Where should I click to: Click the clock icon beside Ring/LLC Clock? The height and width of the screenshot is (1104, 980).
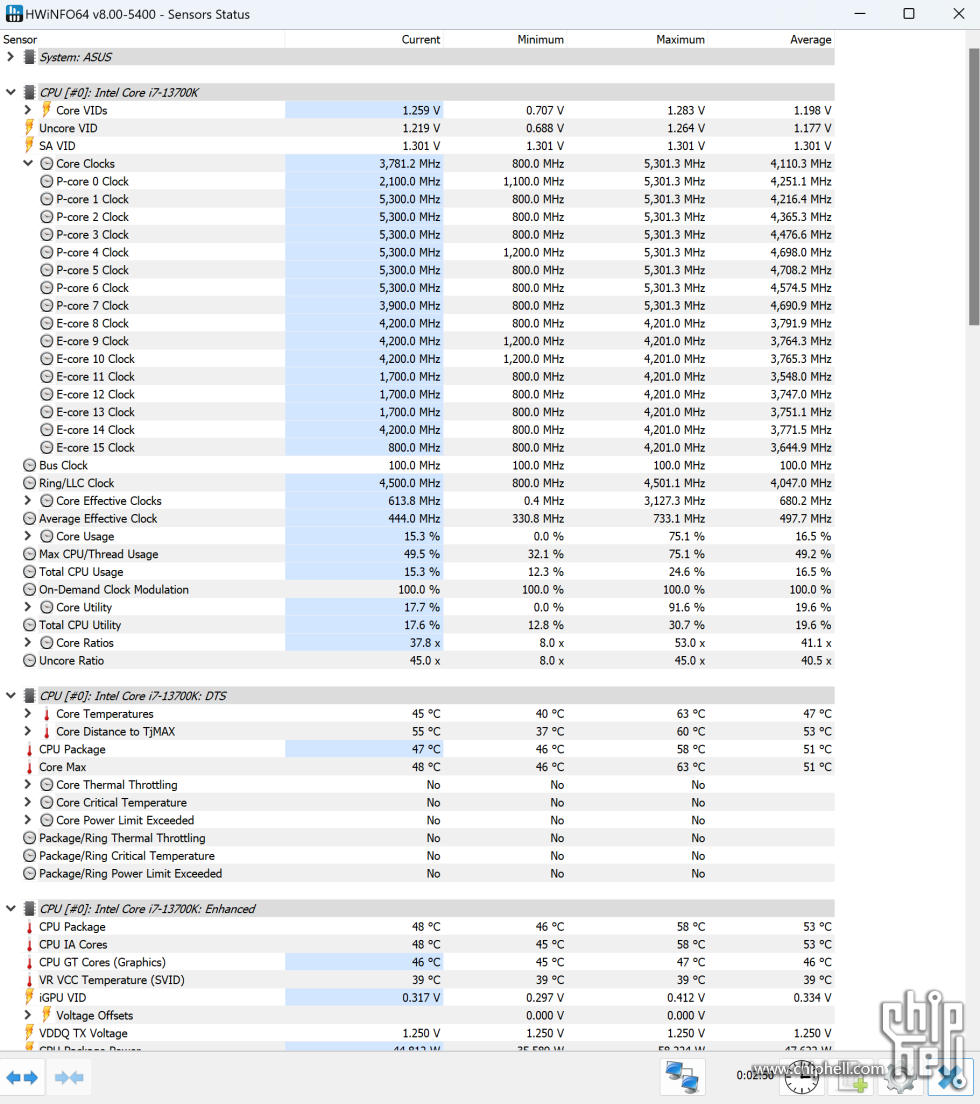30,483
